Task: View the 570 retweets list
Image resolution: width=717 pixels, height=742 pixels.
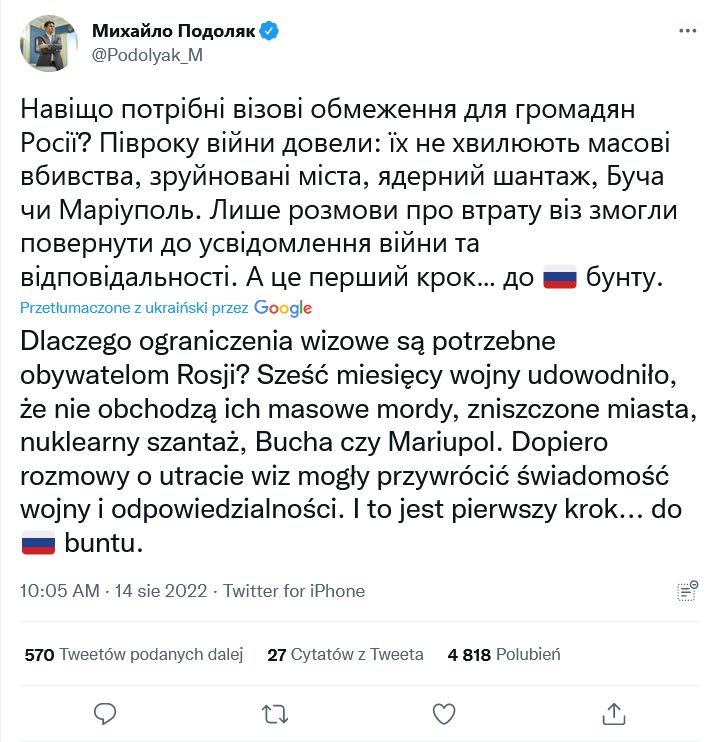Action: click(133, 655)
